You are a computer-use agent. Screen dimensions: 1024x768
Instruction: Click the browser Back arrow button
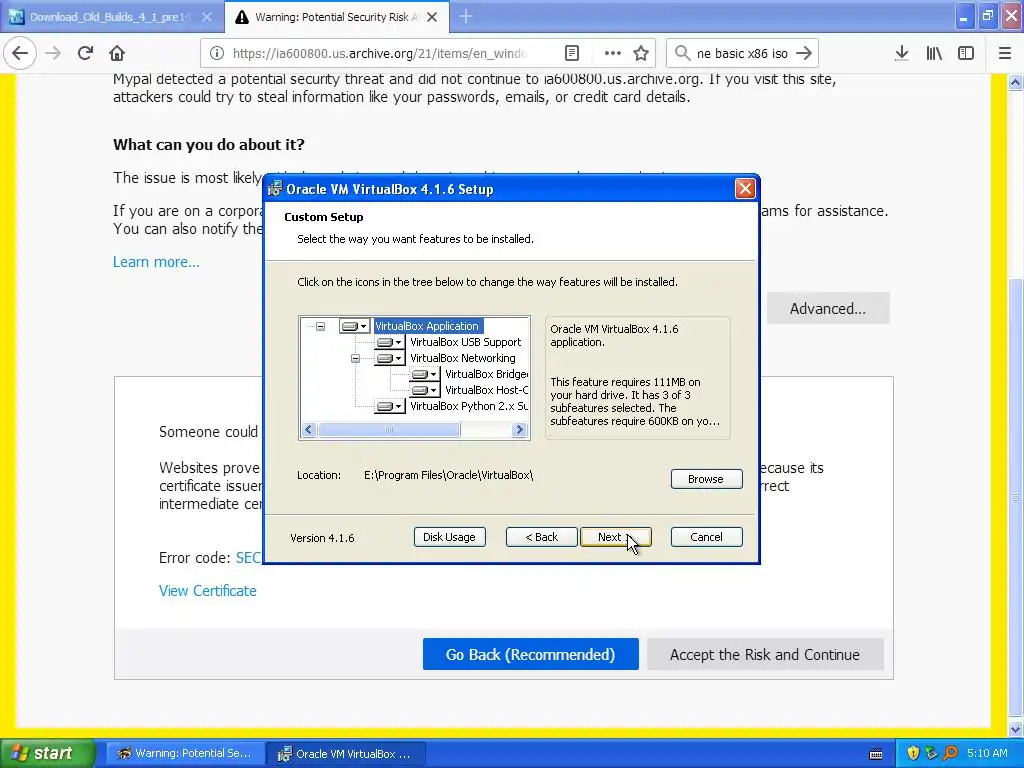click(x=20, y=53)
